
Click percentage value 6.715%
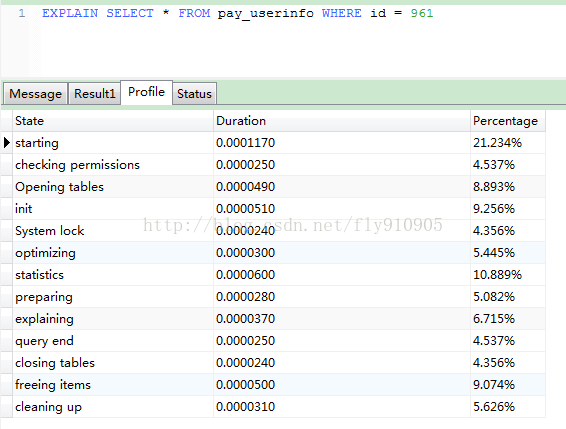click(x=494, y=319)
